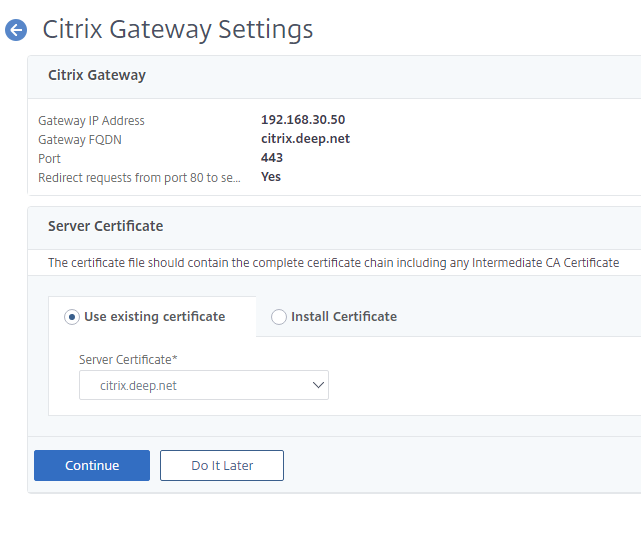Click the Gateway FQDN value citrix.deep.net

tap(305, 139)
